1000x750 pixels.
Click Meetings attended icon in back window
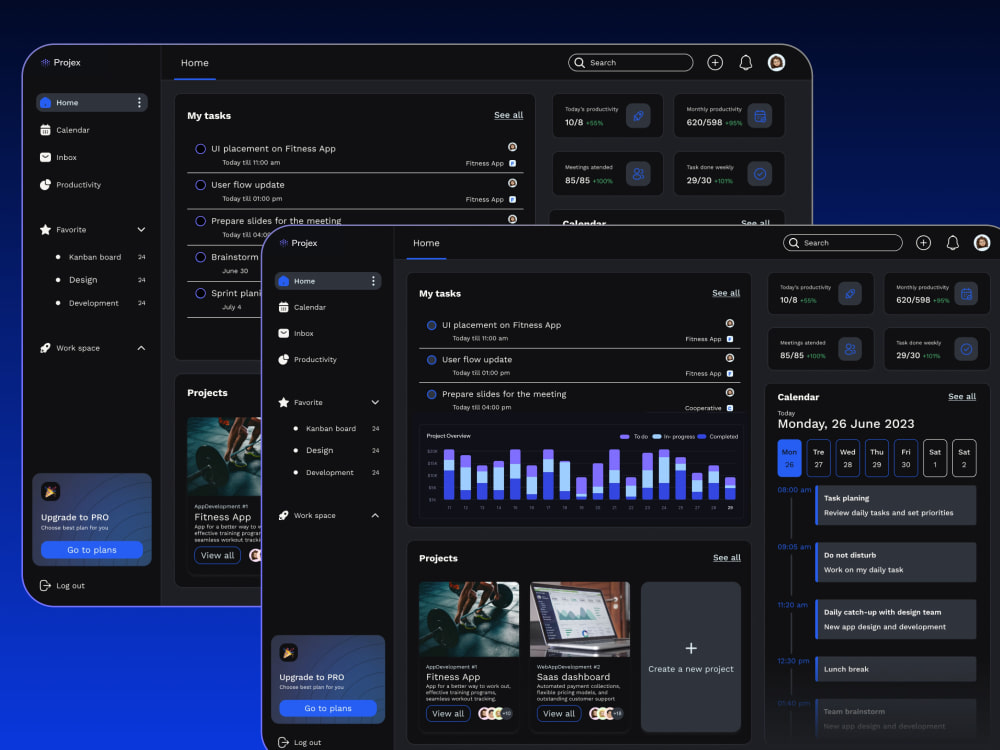click(x=638, y=173)
